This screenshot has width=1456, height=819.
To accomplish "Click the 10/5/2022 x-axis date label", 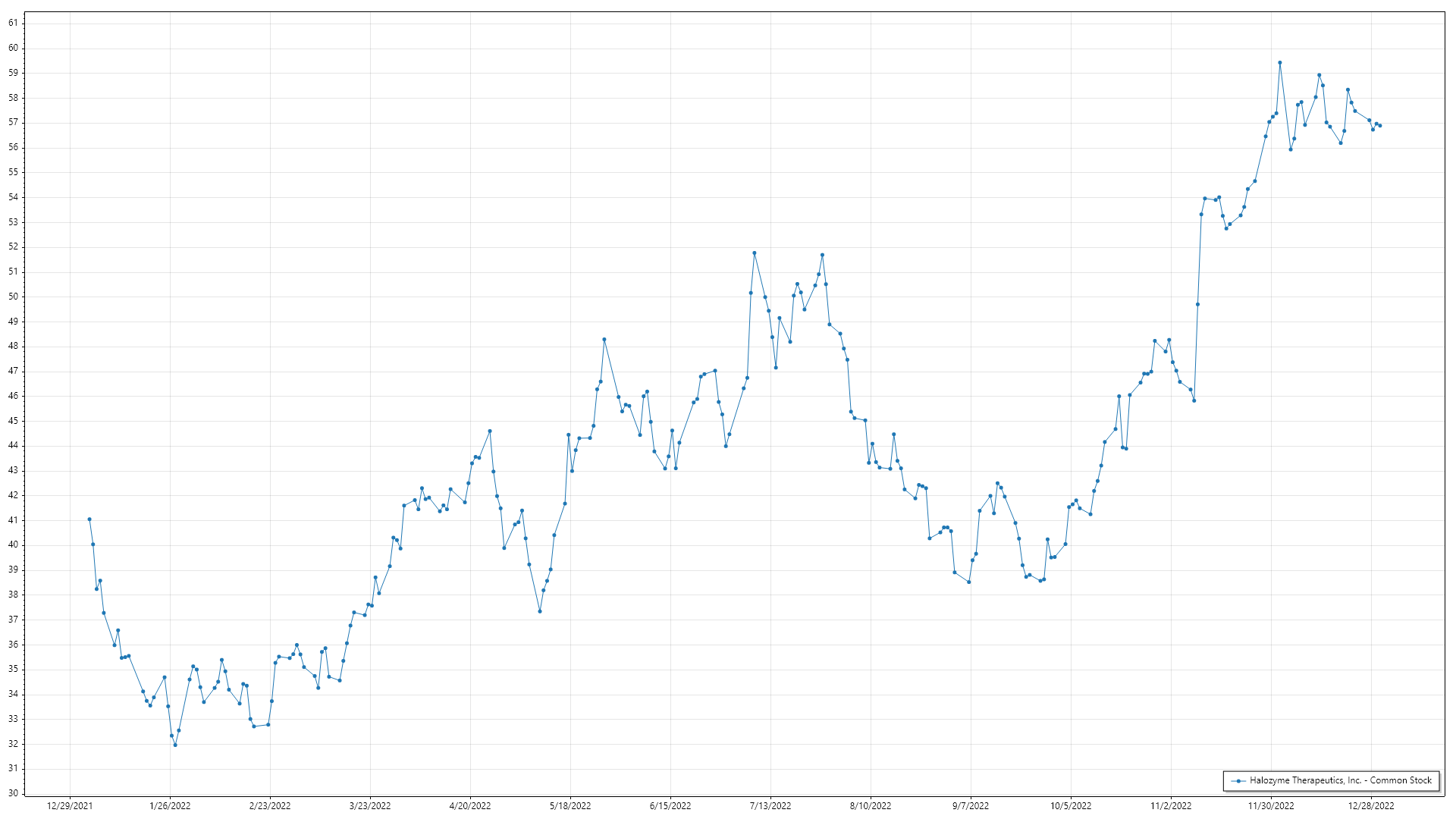I will (1071, 806).
